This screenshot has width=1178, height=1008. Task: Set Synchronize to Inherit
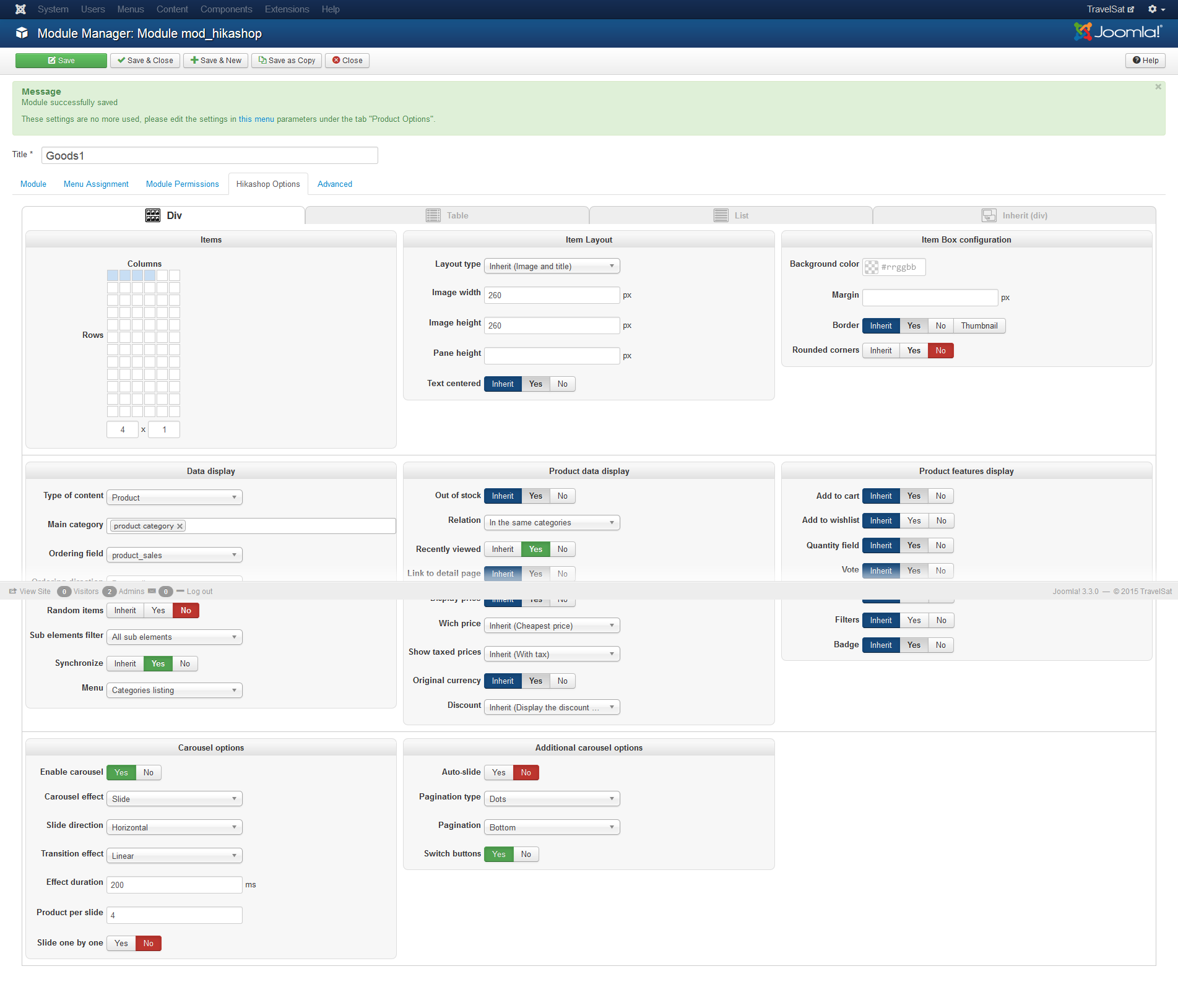coord(125,664)
